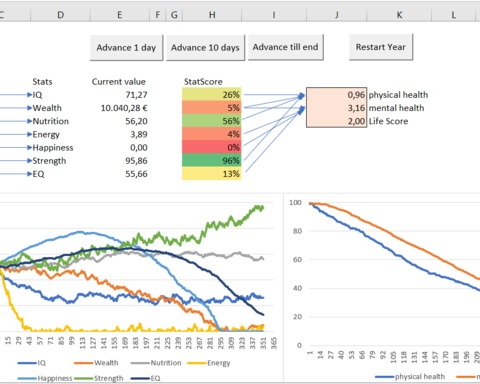Viewport: 480px width, 384px height.
Task: Select column H header
Action: coord(212,15)
